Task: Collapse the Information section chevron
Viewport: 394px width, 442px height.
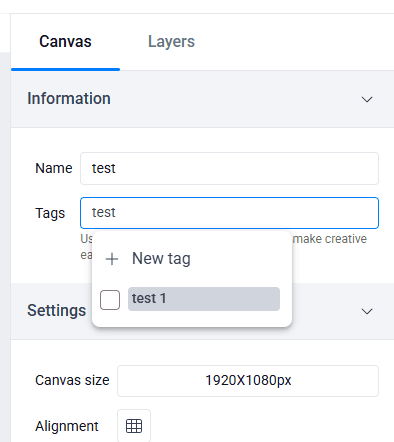Action: 367,99
